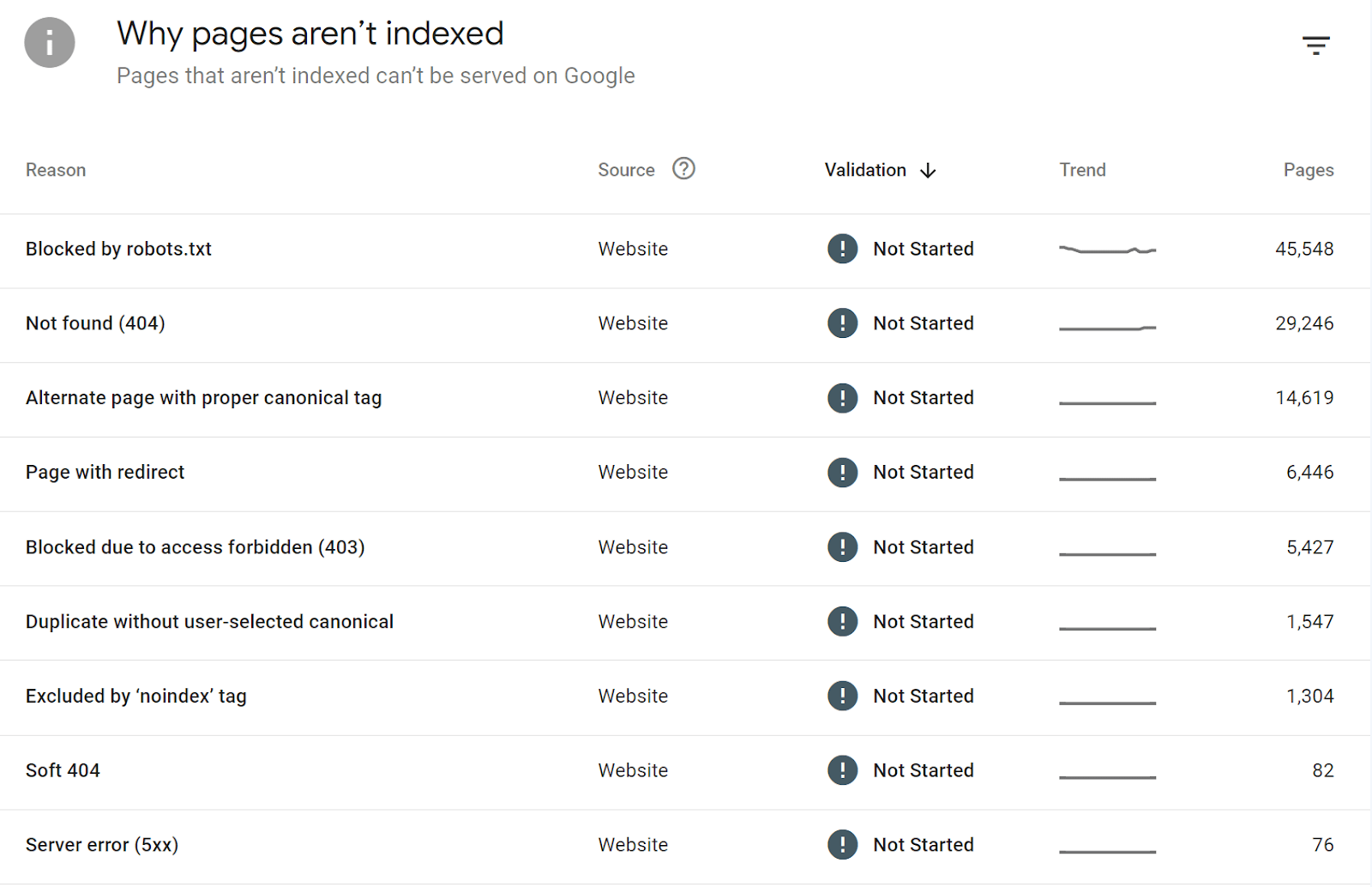Click the Source header label
1372x887 pixels.
coord(625,170)
